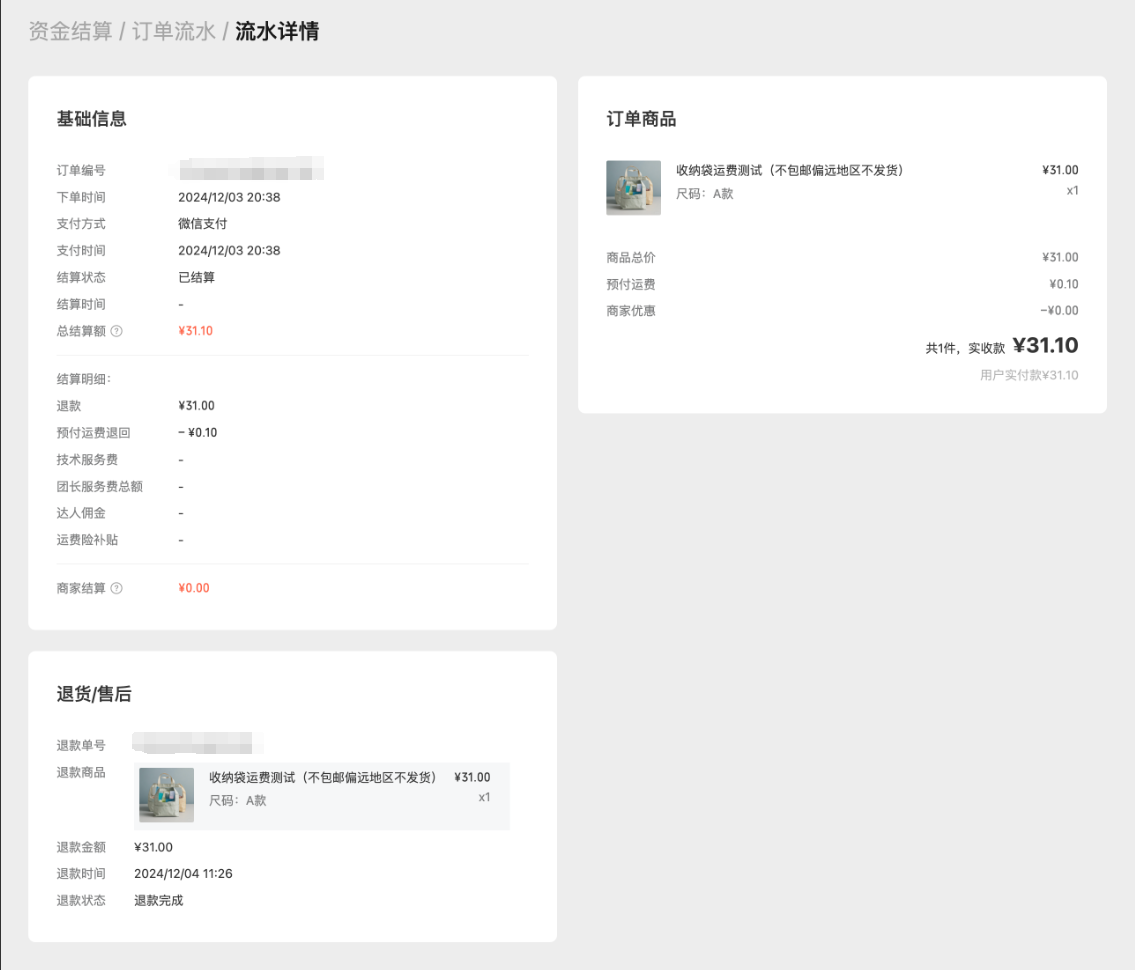1135x970 pixels.
Task: Select the blurred 退款单号 value
Action: tap(198, 744)
